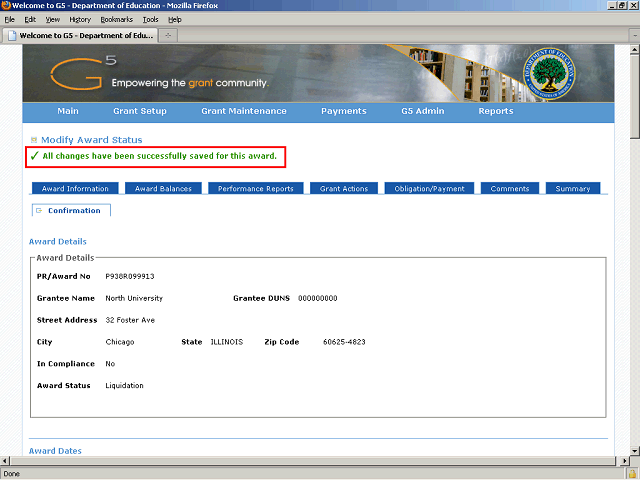Open the Edit menu
Image resolution: width=640 pixels, height=480 pixels.
click(x=30, y=20)
